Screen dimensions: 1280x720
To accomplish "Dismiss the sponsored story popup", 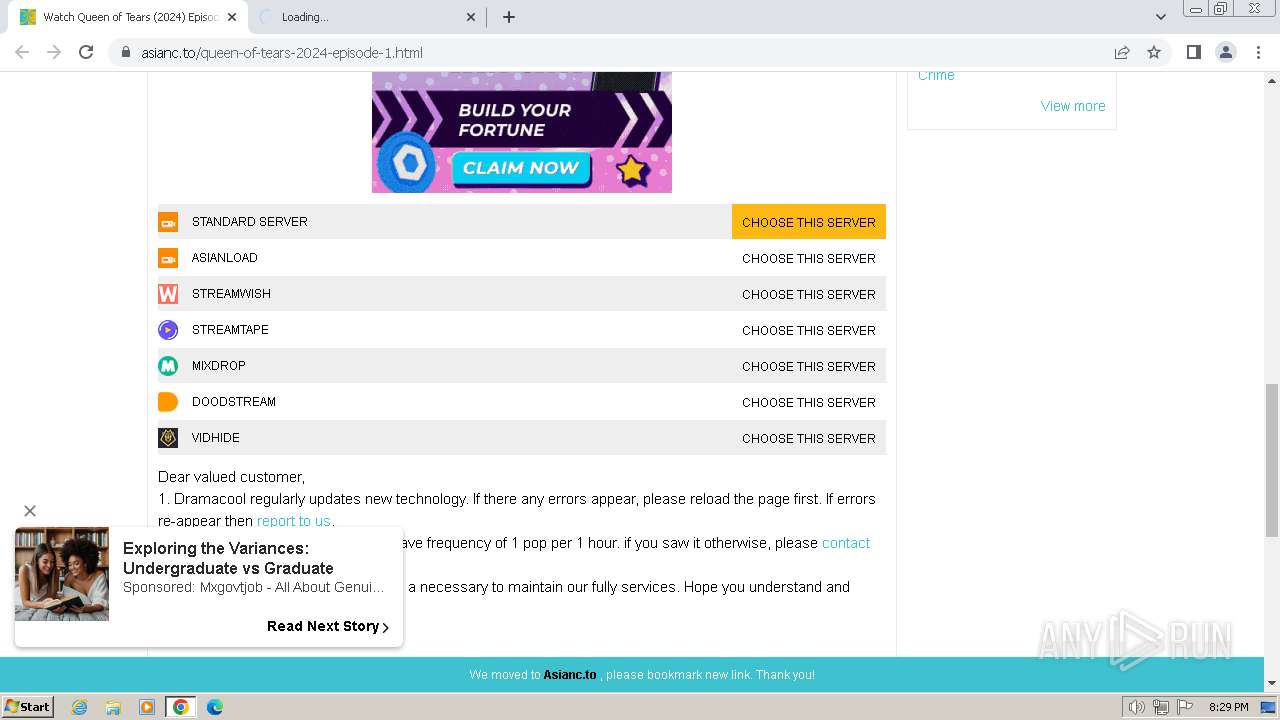I will point(30,511).
